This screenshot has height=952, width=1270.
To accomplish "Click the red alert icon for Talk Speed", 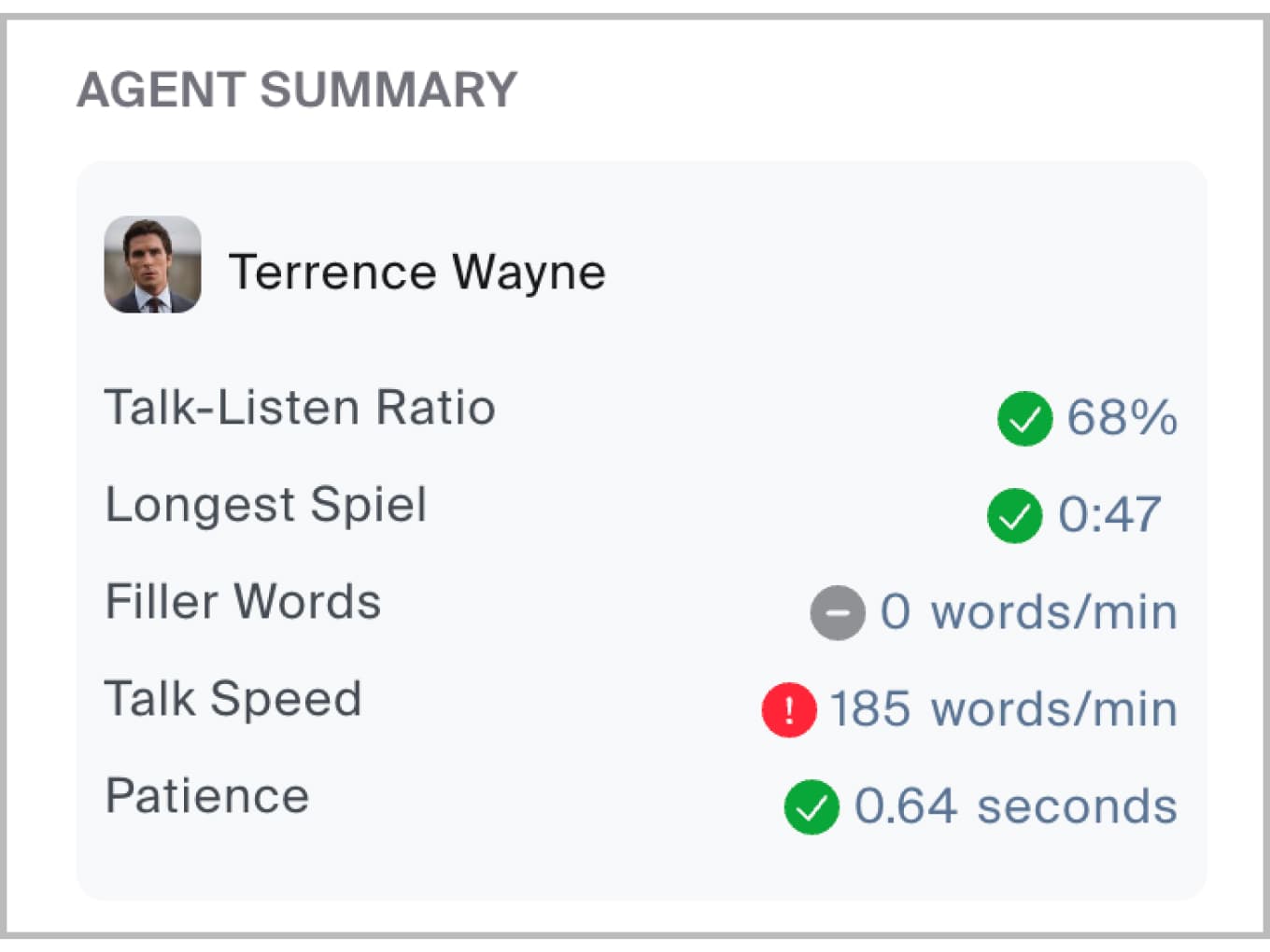I will pyautogui.click(x=789, y=709).
